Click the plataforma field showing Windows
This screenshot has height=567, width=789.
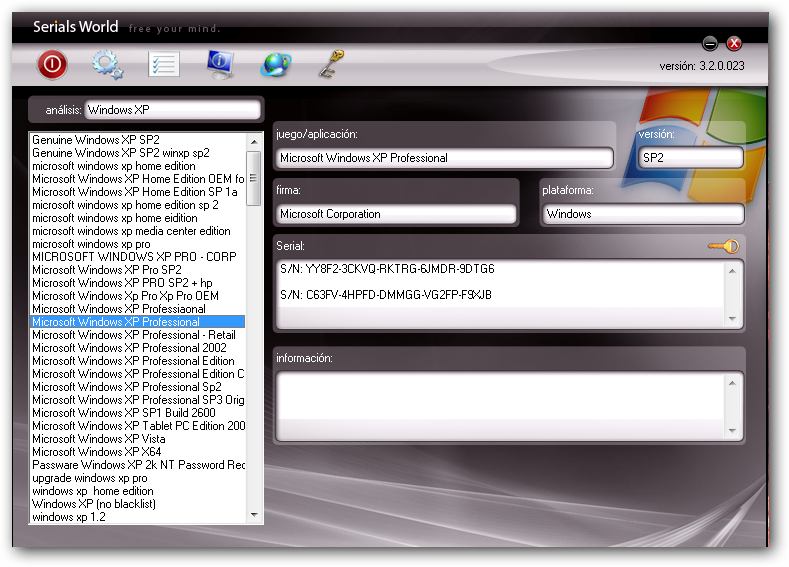pos(643,214)
